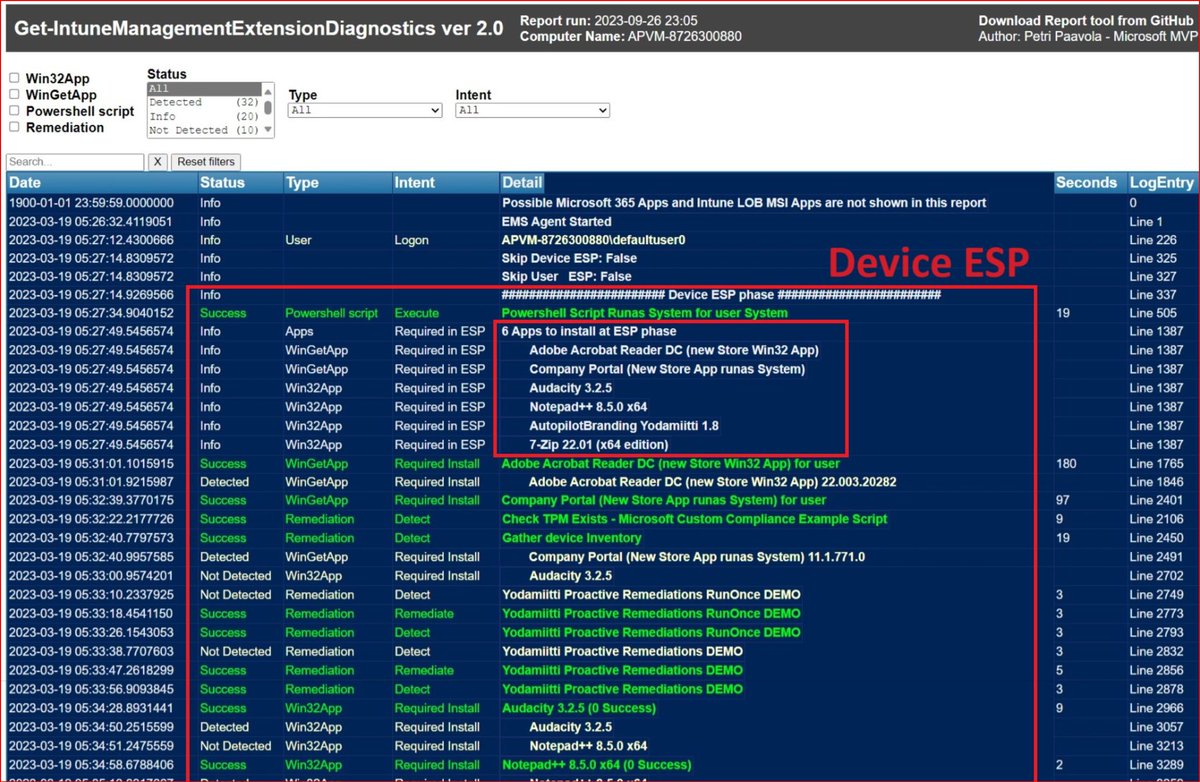
Task: Click the 'Device ESP phase' hash-marked header row
Action: click(x=721, y=295)
